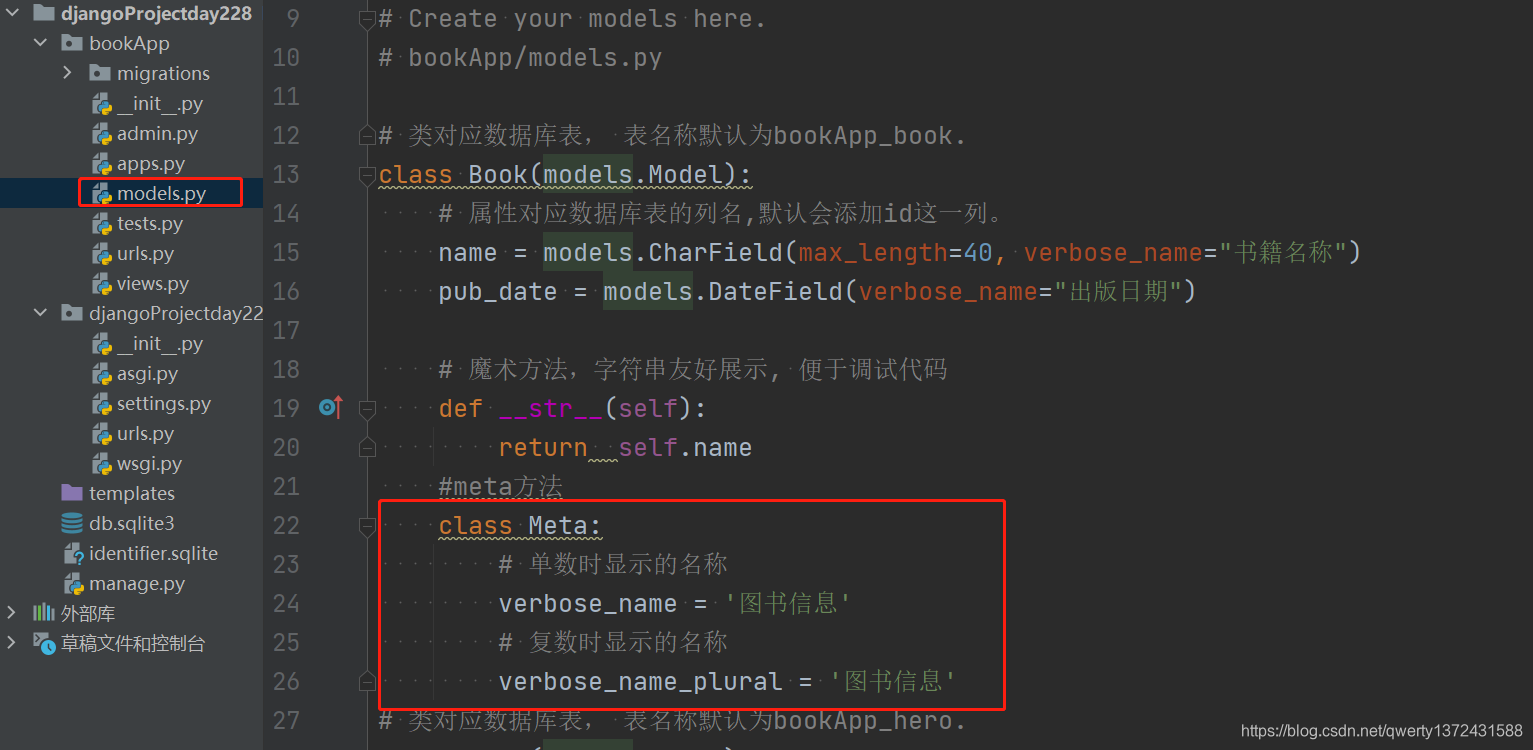Click the Python icon of wsgi.py
1533x750 pixels.
coord(102,463)
